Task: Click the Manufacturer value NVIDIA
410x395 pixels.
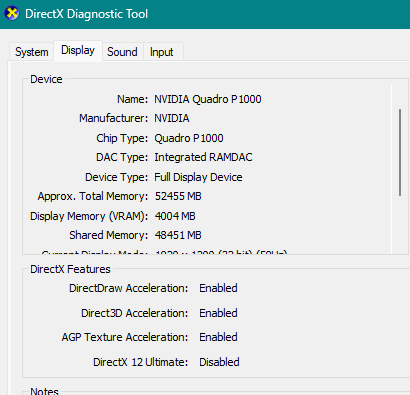Action: (172, 118)
